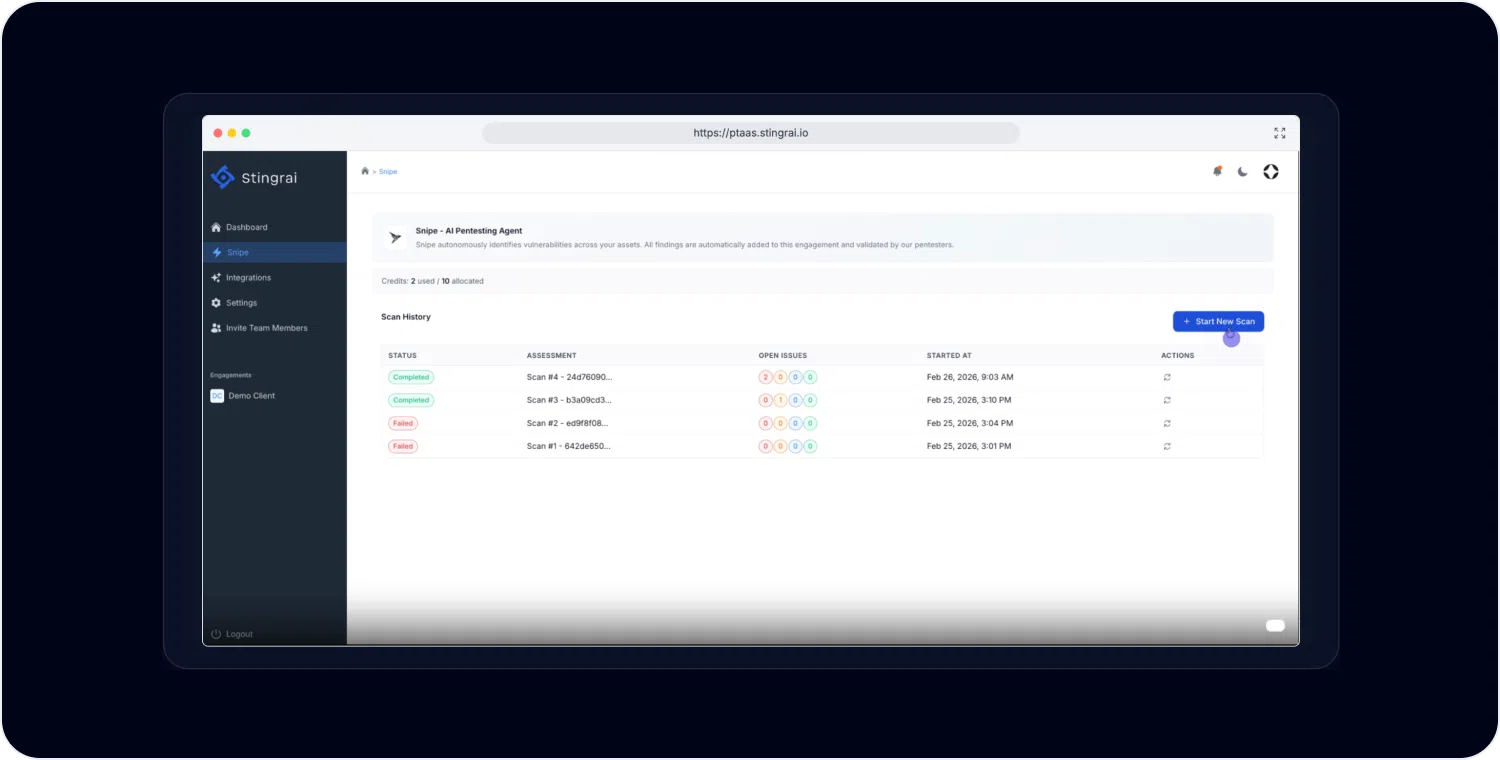The image size is (1500, 760).
Task: Select the Demo Client engagement
Action: [251, 396]
